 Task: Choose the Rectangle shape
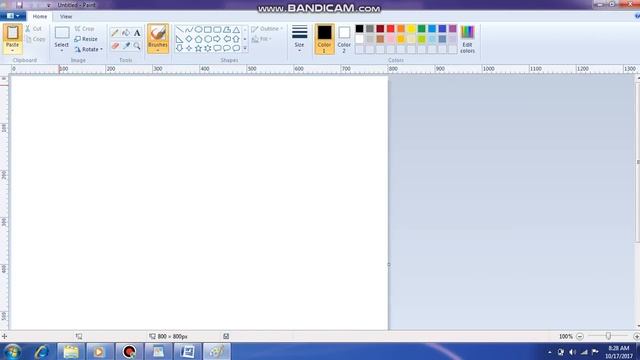pos(208,30)
